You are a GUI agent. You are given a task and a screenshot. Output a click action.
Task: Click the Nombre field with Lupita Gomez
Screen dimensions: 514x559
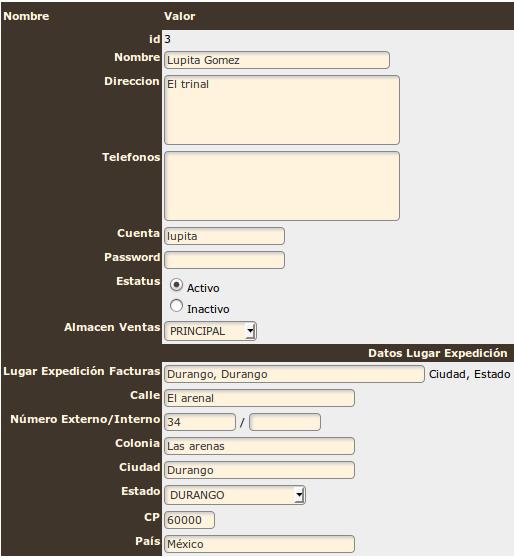pyautogui.click(x=277, y=60)
